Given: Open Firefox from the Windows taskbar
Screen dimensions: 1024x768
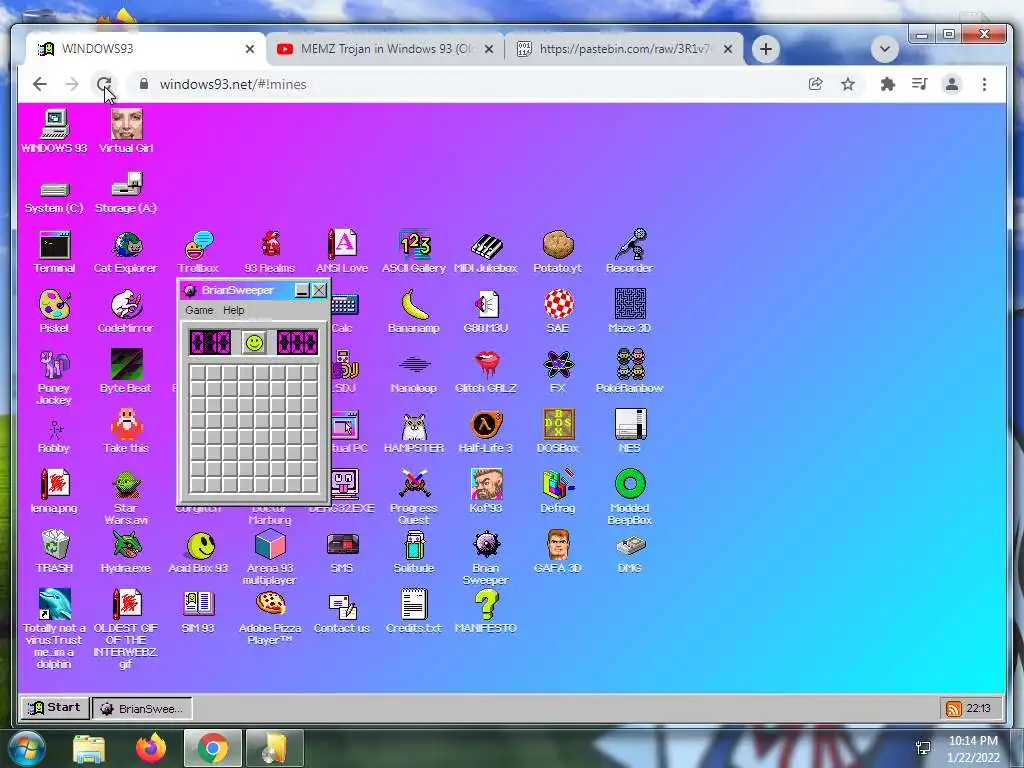Looking at the screenshot, I should tap(150, 748).
